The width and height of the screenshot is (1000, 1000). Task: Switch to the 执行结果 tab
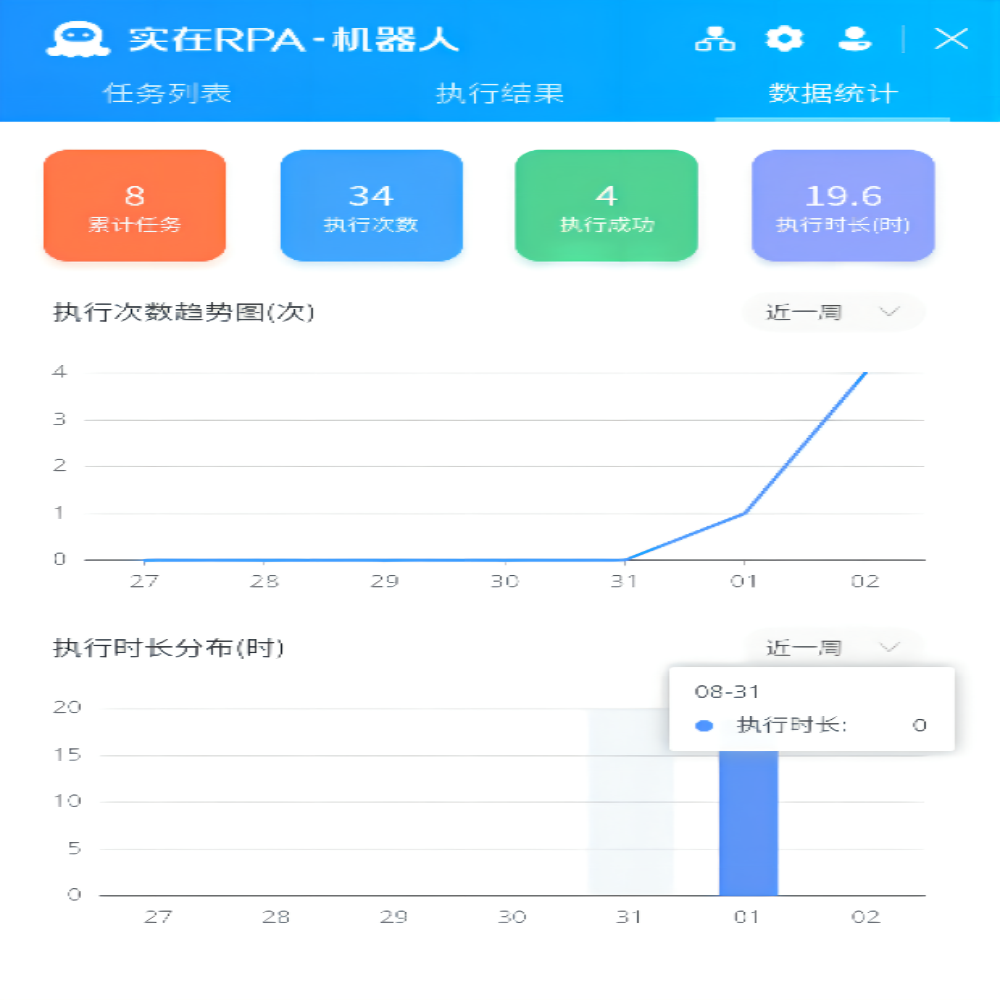click(500, 94)
